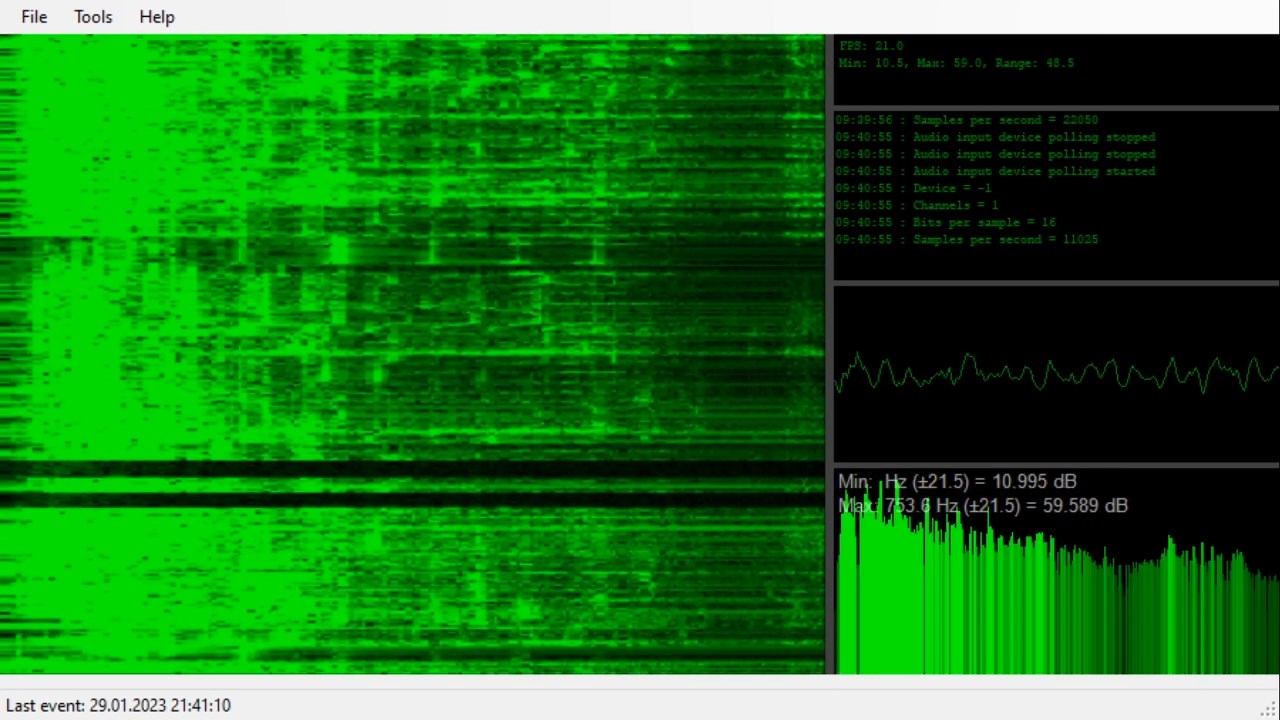
Task: Open the Help menu
Action: click(x=157, y=17)
